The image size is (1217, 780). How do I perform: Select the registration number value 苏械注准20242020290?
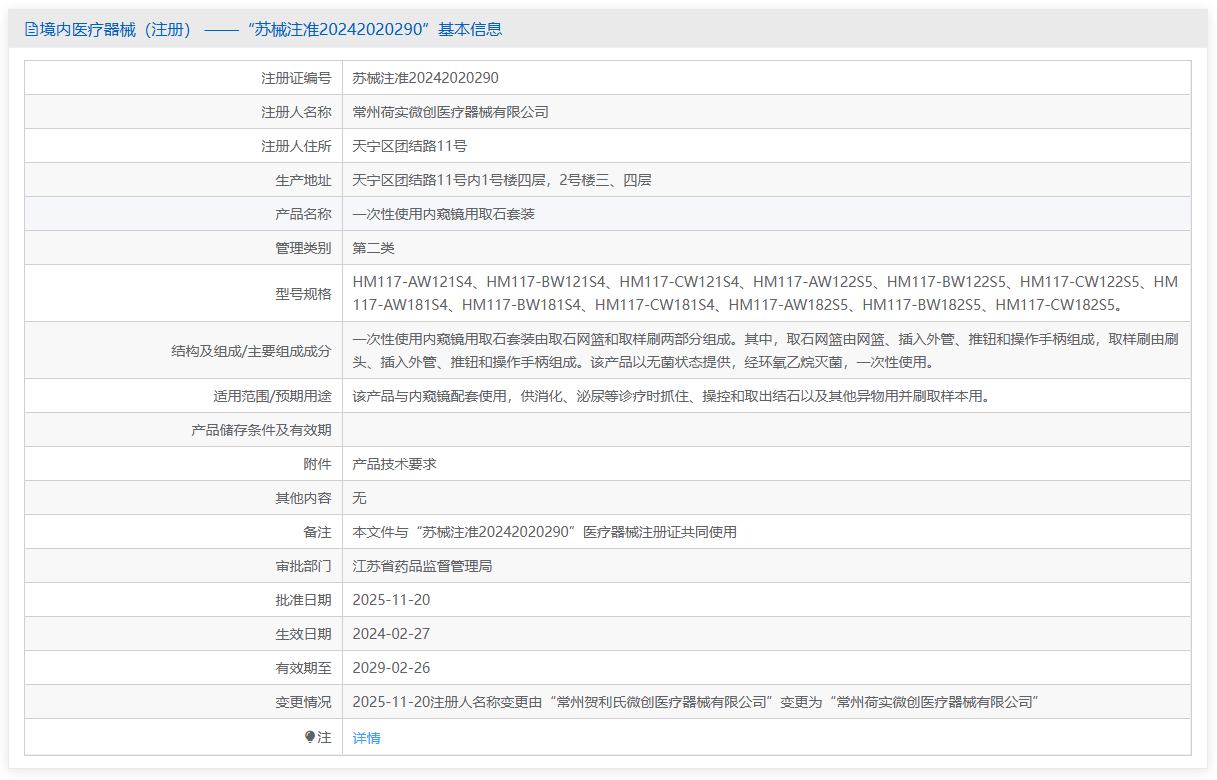coord(426,78)
